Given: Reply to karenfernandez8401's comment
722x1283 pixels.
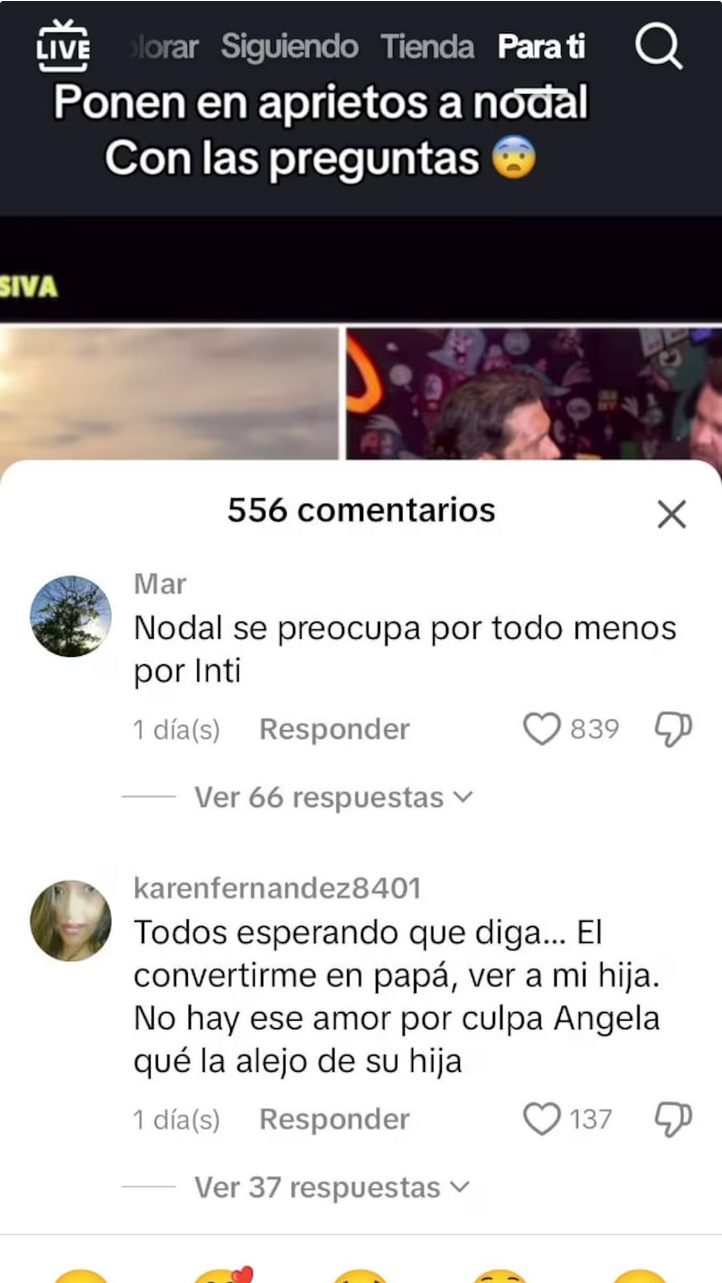Looking at the screenshot, I should (x=335, y=1119).
